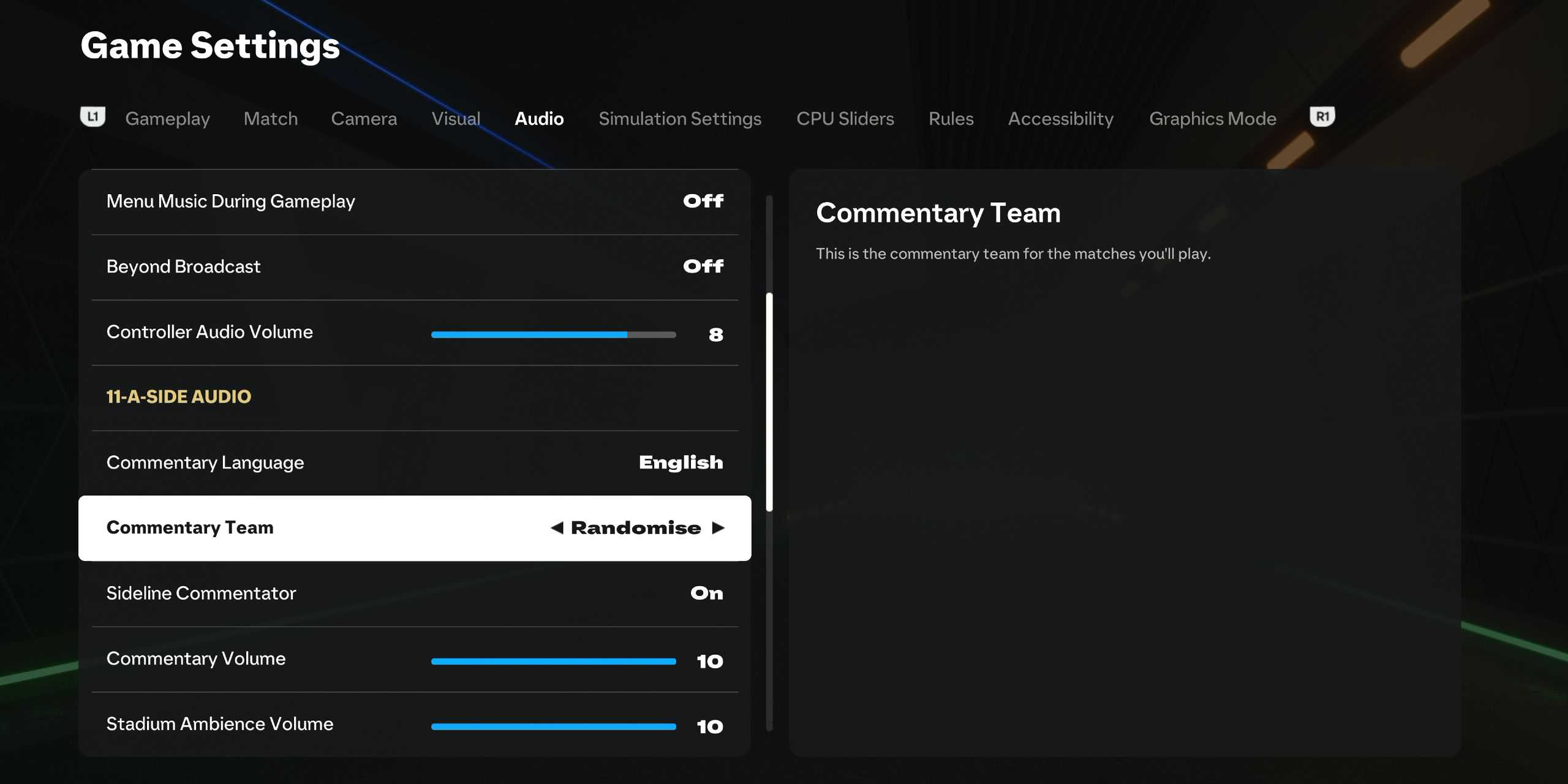The height and width of the screenshot is (784, 1568).
Task: Switch to the Match tab
Action: click(x=271, y=119)
